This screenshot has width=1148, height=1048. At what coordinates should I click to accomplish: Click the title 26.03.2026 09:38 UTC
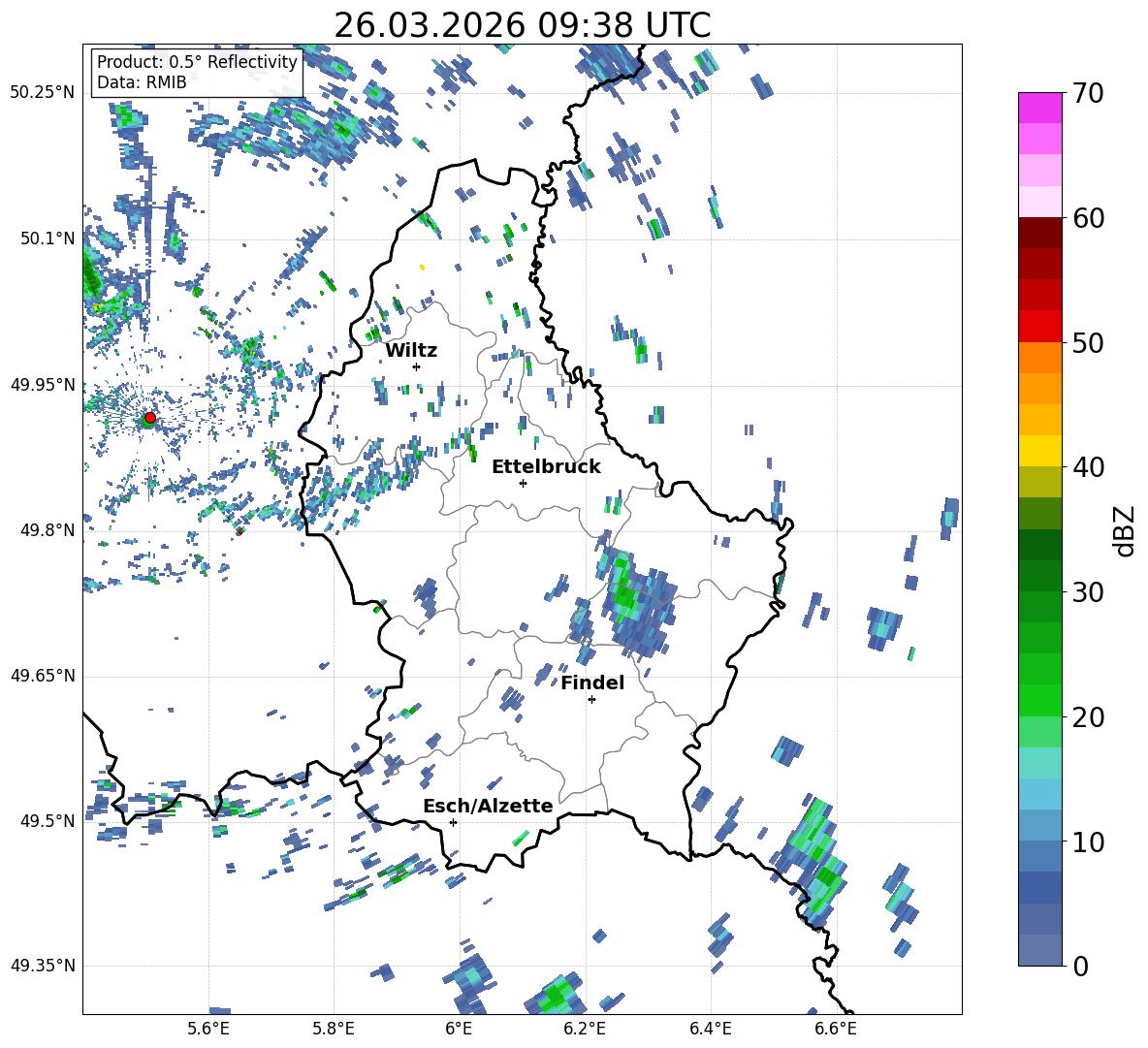click(x=522, y=25)
